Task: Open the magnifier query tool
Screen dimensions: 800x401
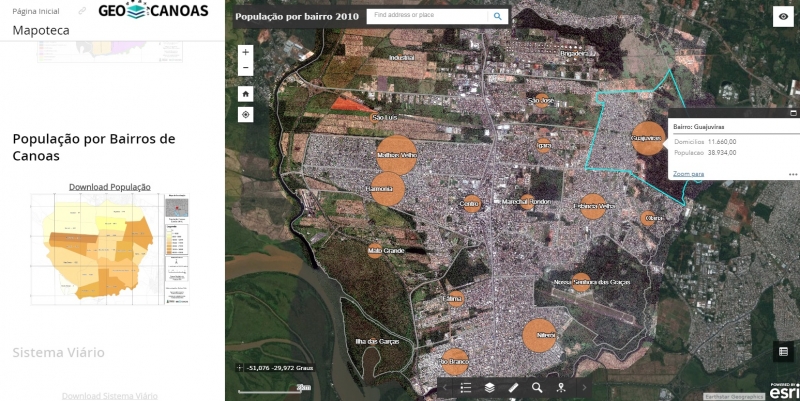Action: coord(537,387)
